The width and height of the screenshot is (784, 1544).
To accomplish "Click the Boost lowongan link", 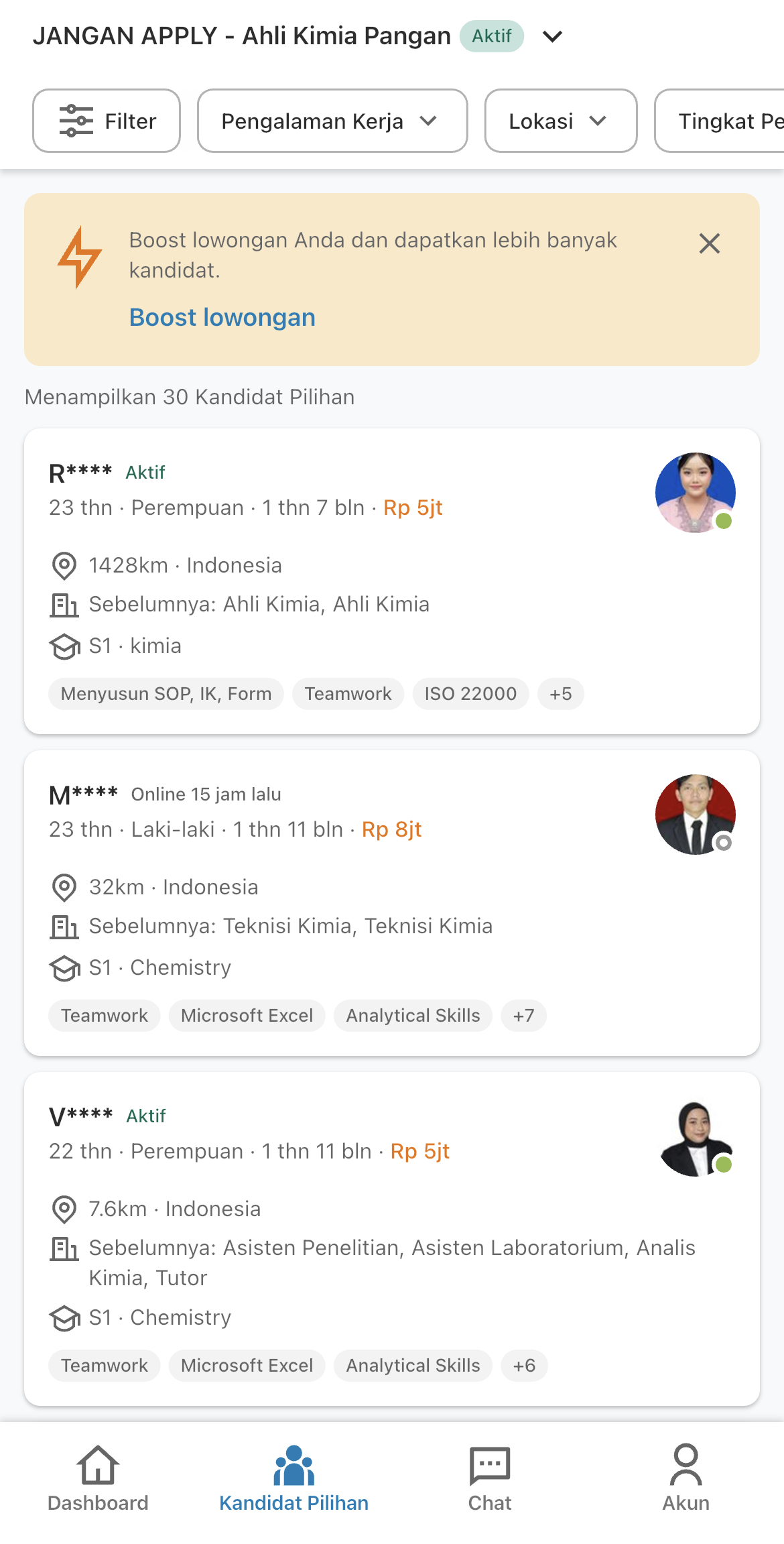I will [x=222, y=317].
